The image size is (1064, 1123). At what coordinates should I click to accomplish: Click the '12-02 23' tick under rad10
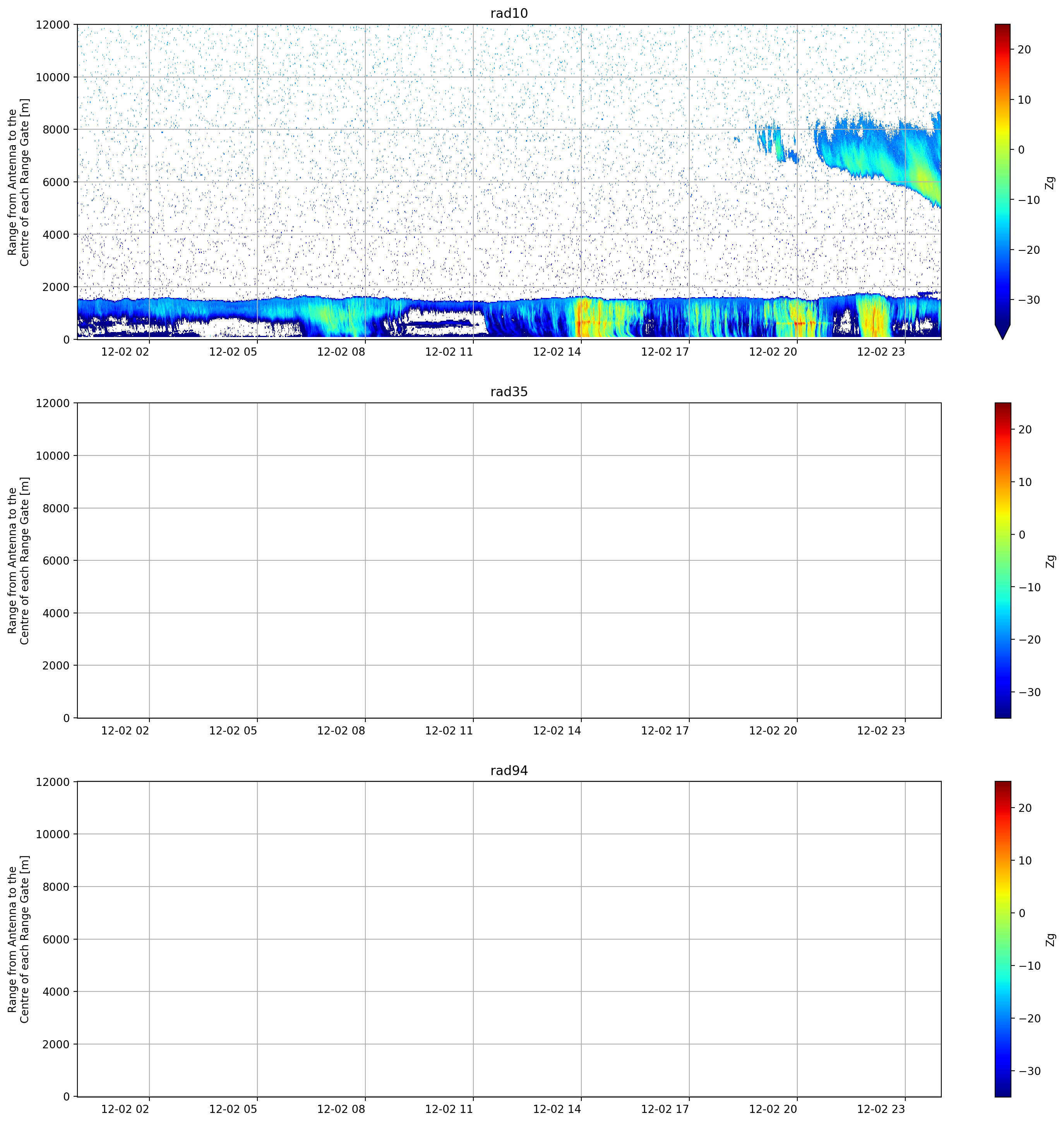click(881, 352)
